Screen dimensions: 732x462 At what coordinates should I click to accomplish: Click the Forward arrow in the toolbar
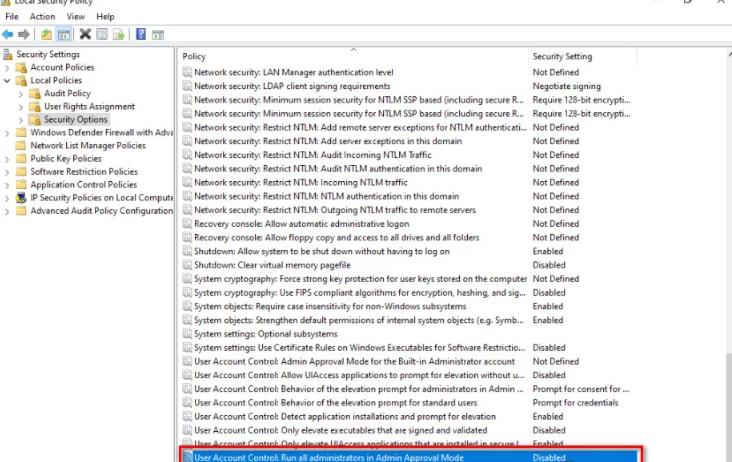pyautogui.click(x=24, y=34)
